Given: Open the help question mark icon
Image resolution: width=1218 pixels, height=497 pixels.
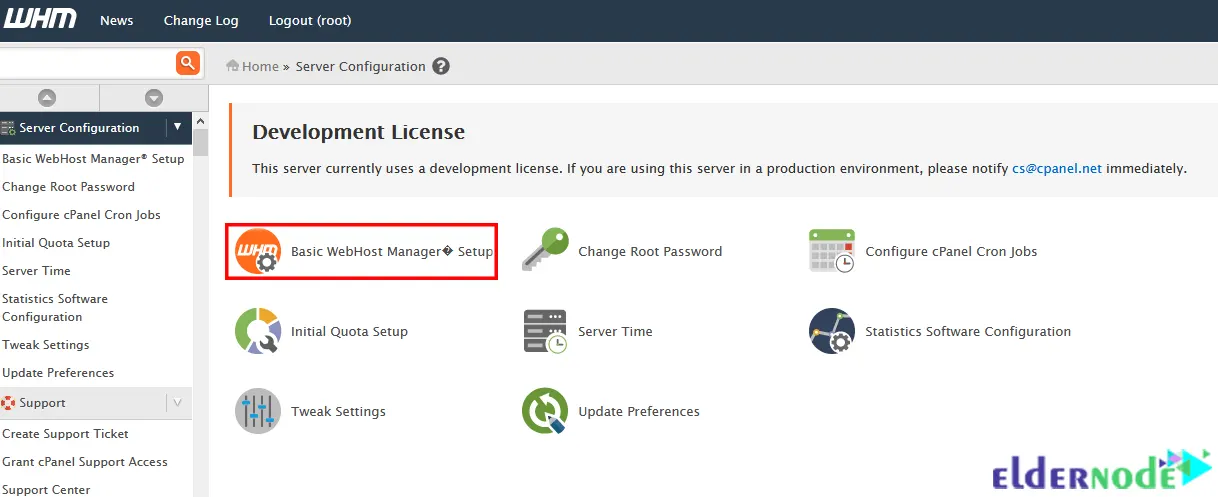Looking at the screenshot, I should [x=441, y=66].
